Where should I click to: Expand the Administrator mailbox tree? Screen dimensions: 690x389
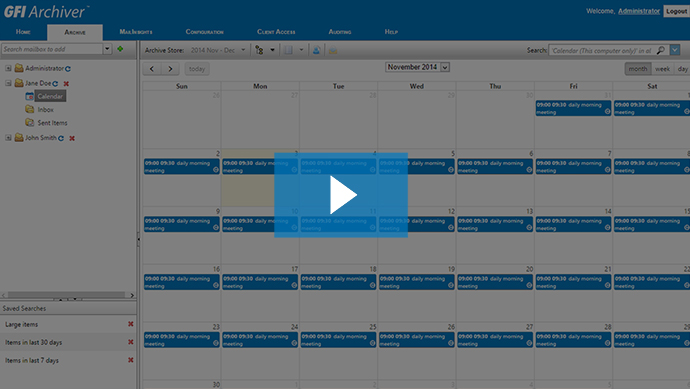pyautogui.click(x=8, y=68)
